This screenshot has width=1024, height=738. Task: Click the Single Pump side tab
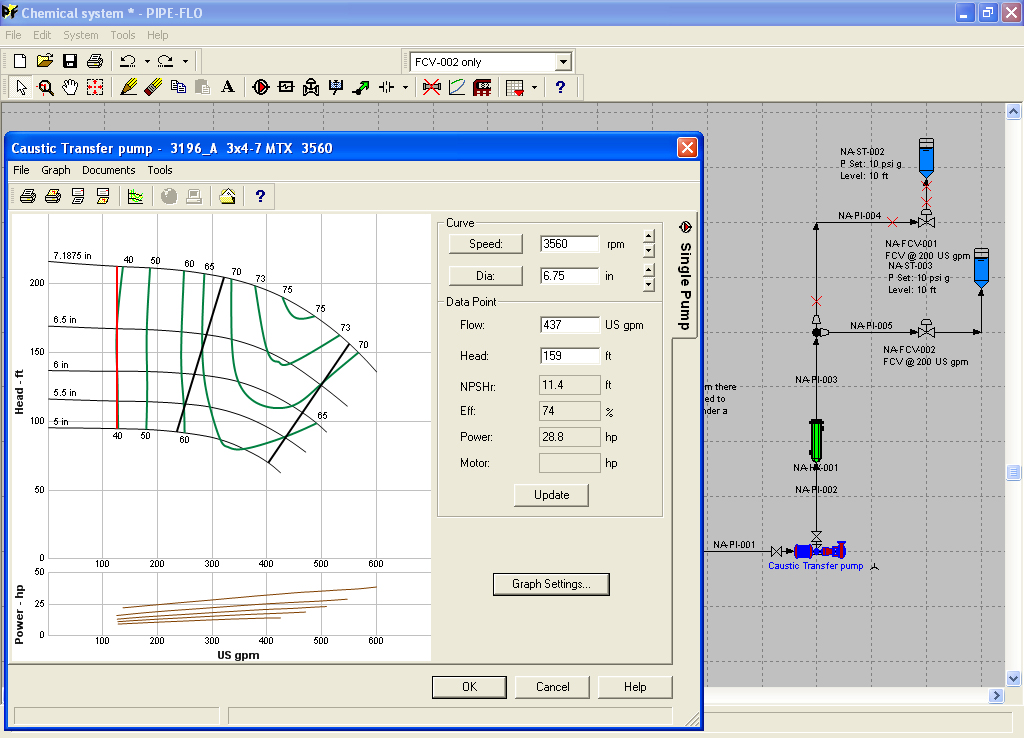point(685,277)
